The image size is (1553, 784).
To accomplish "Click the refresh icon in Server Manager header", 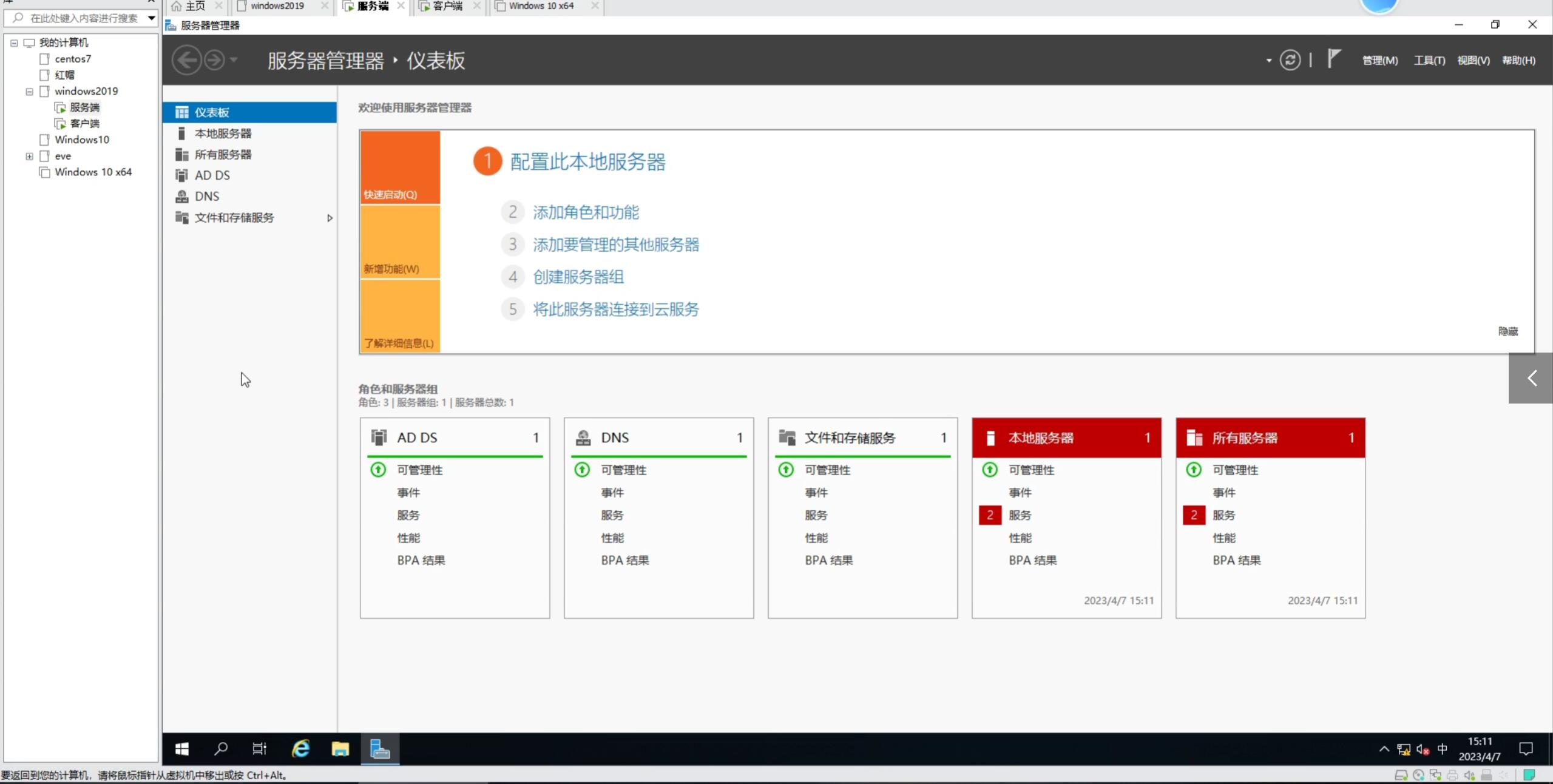I will point(1290,60).
